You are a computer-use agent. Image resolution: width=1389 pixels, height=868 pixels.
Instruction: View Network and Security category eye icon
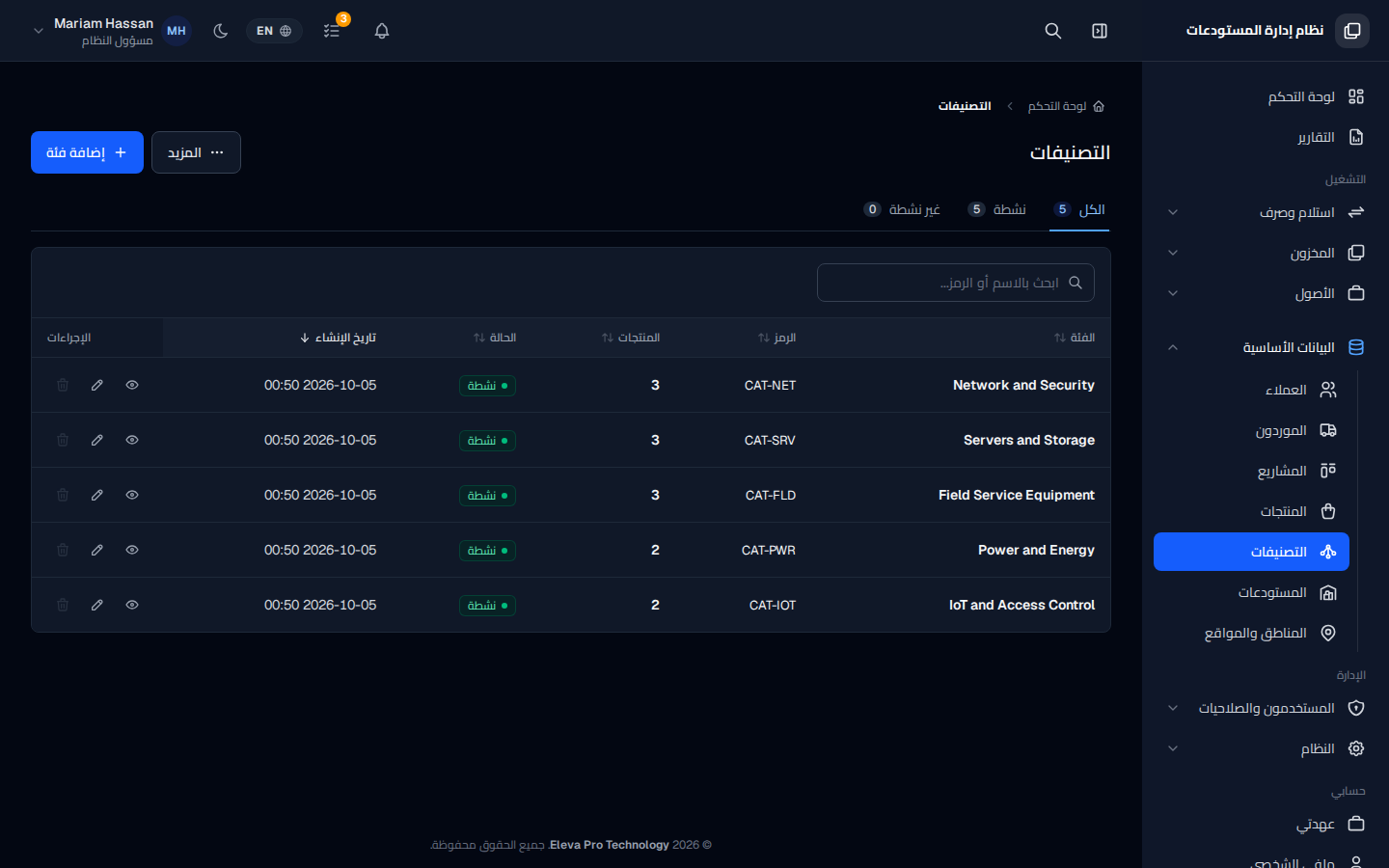tap(132, 385)
